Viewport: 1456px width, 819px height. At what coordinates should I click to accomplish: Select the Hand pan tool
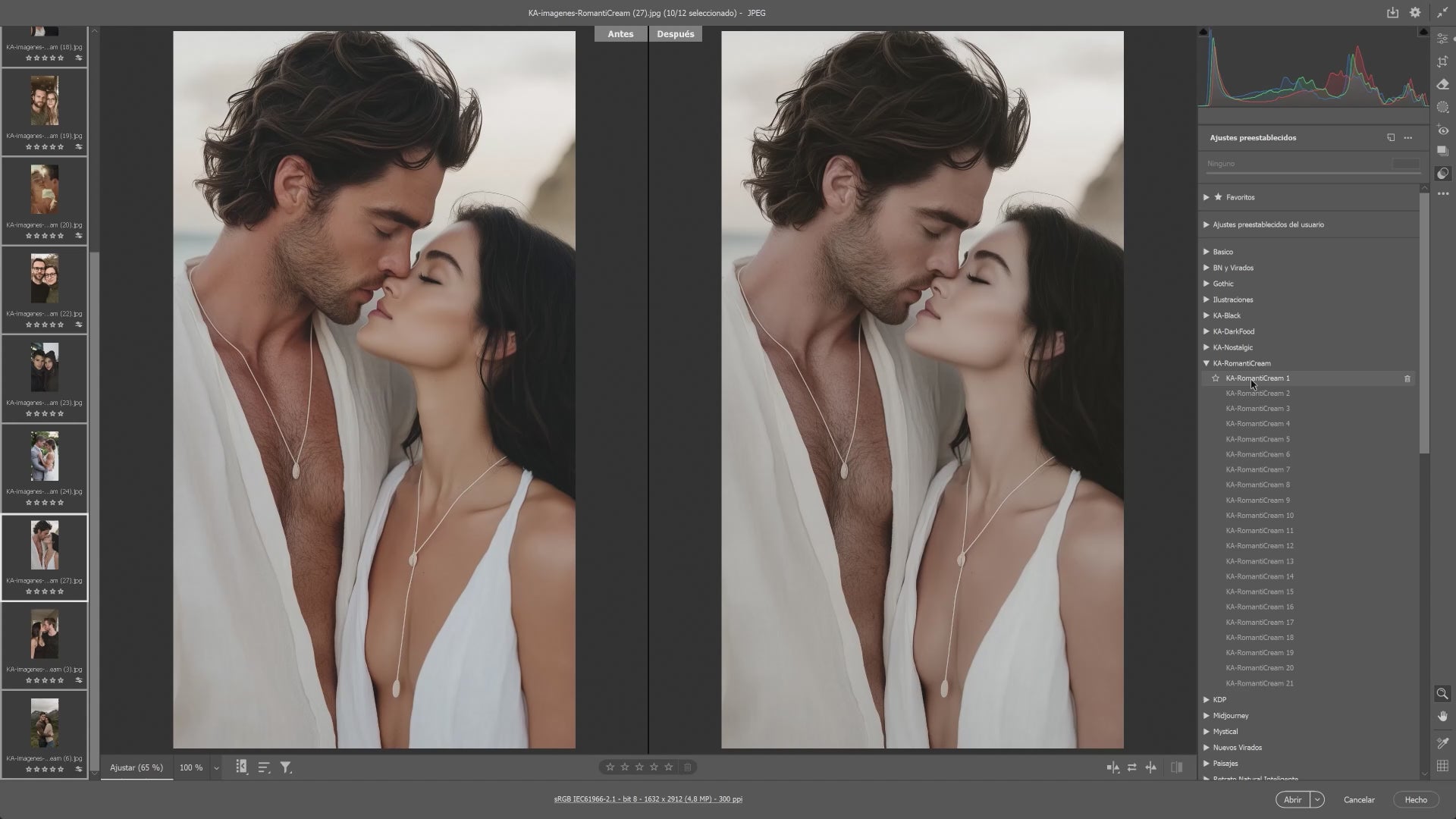click(1442, 717)
